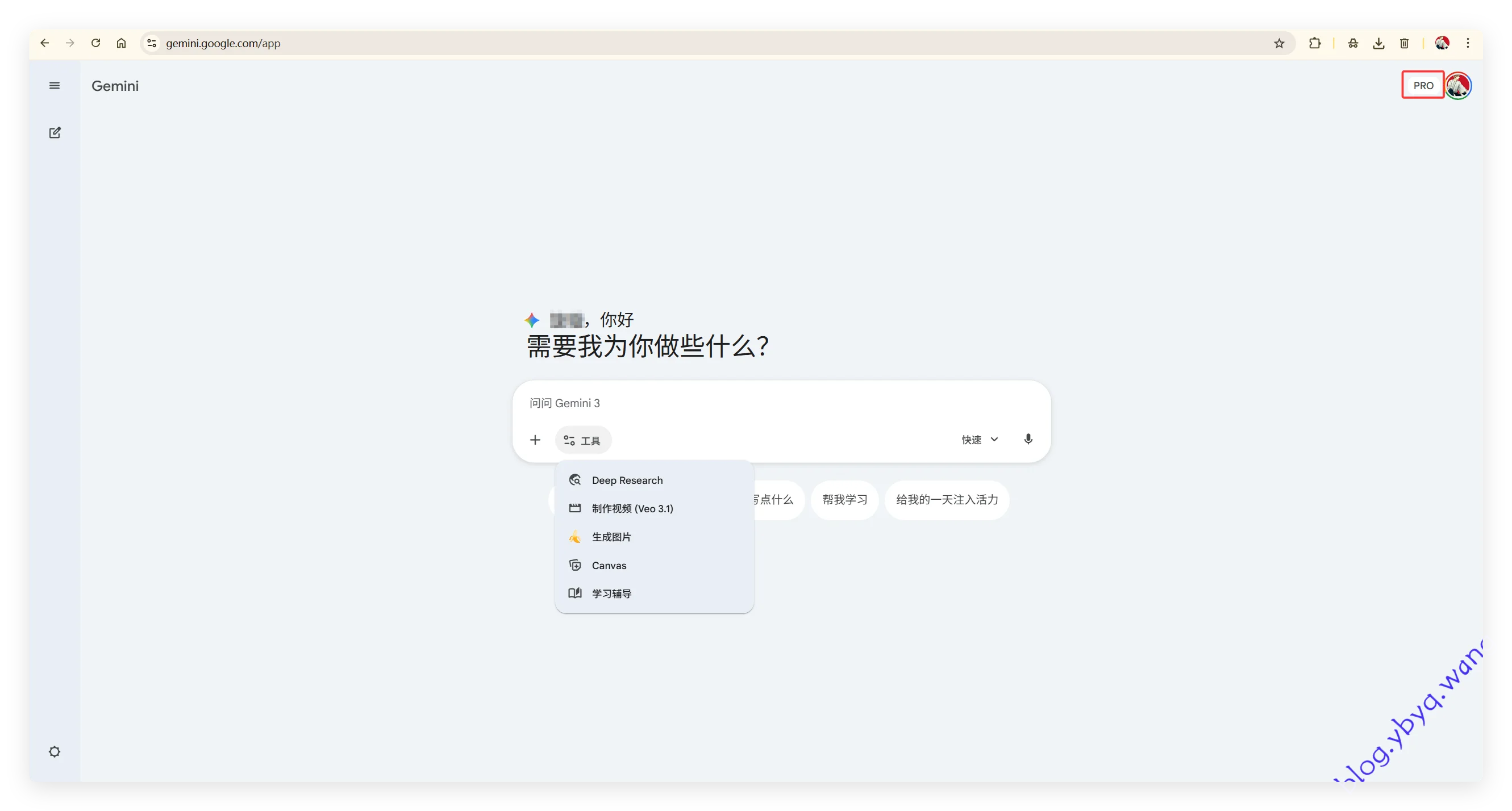Open Gemini settings with the gear icon
Viewport: 1512px width, 811px height.
coord(55,752)
